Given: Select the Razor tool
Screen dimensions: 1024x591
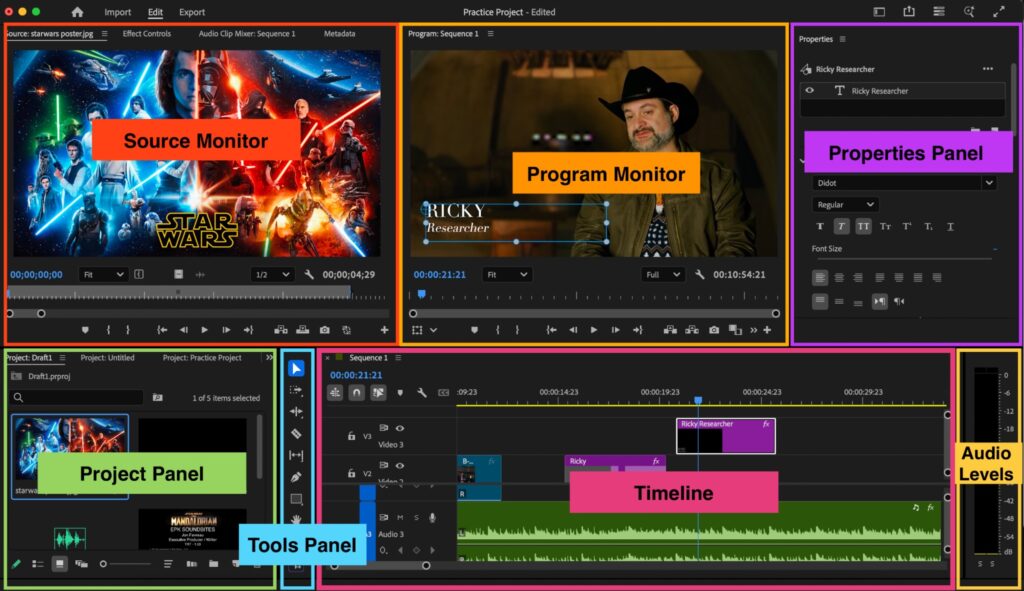Looking at the screenshot, I should 296,434.
